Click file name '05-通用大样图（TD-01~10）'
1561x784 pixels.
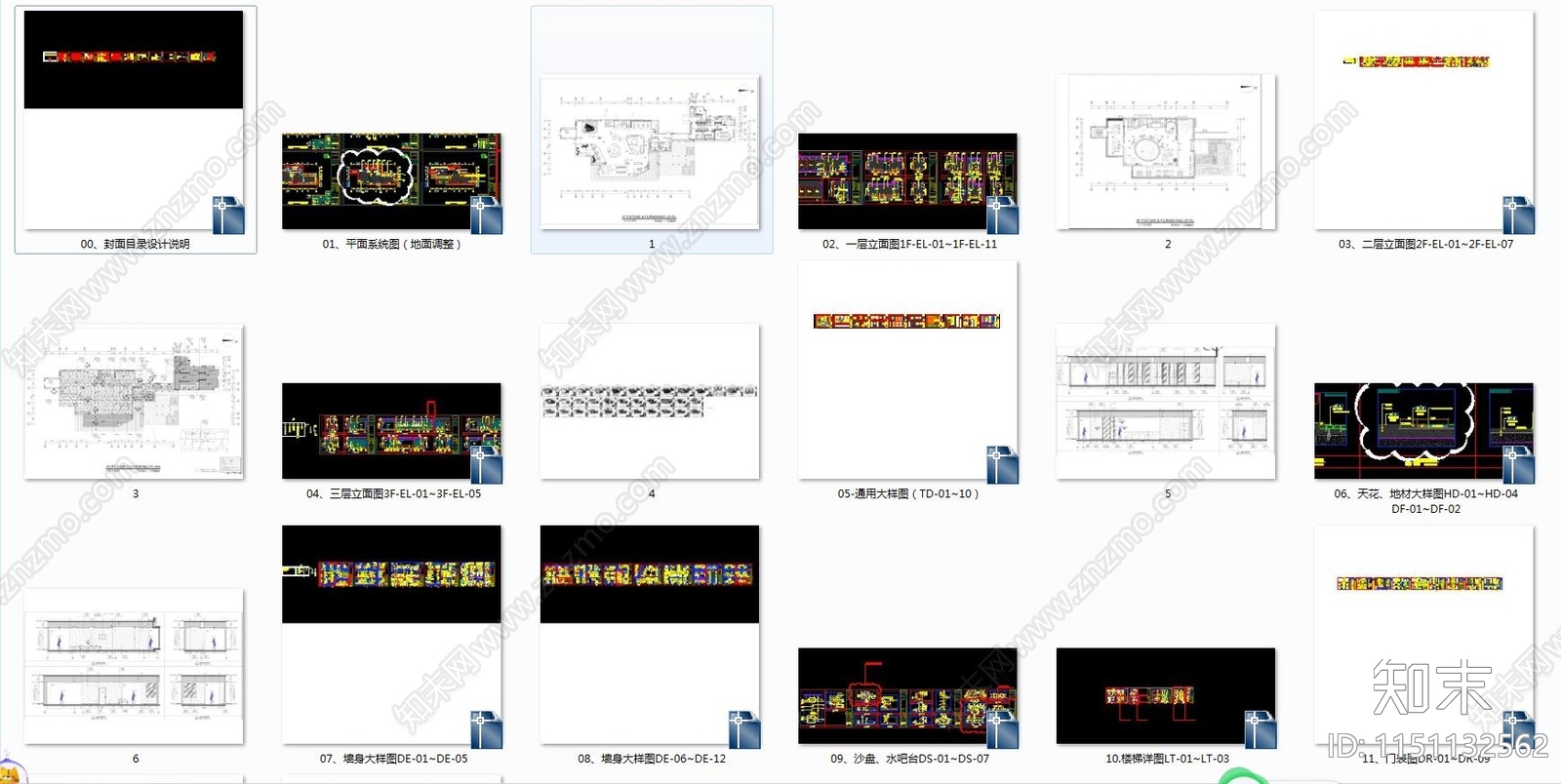click(908, 493)
